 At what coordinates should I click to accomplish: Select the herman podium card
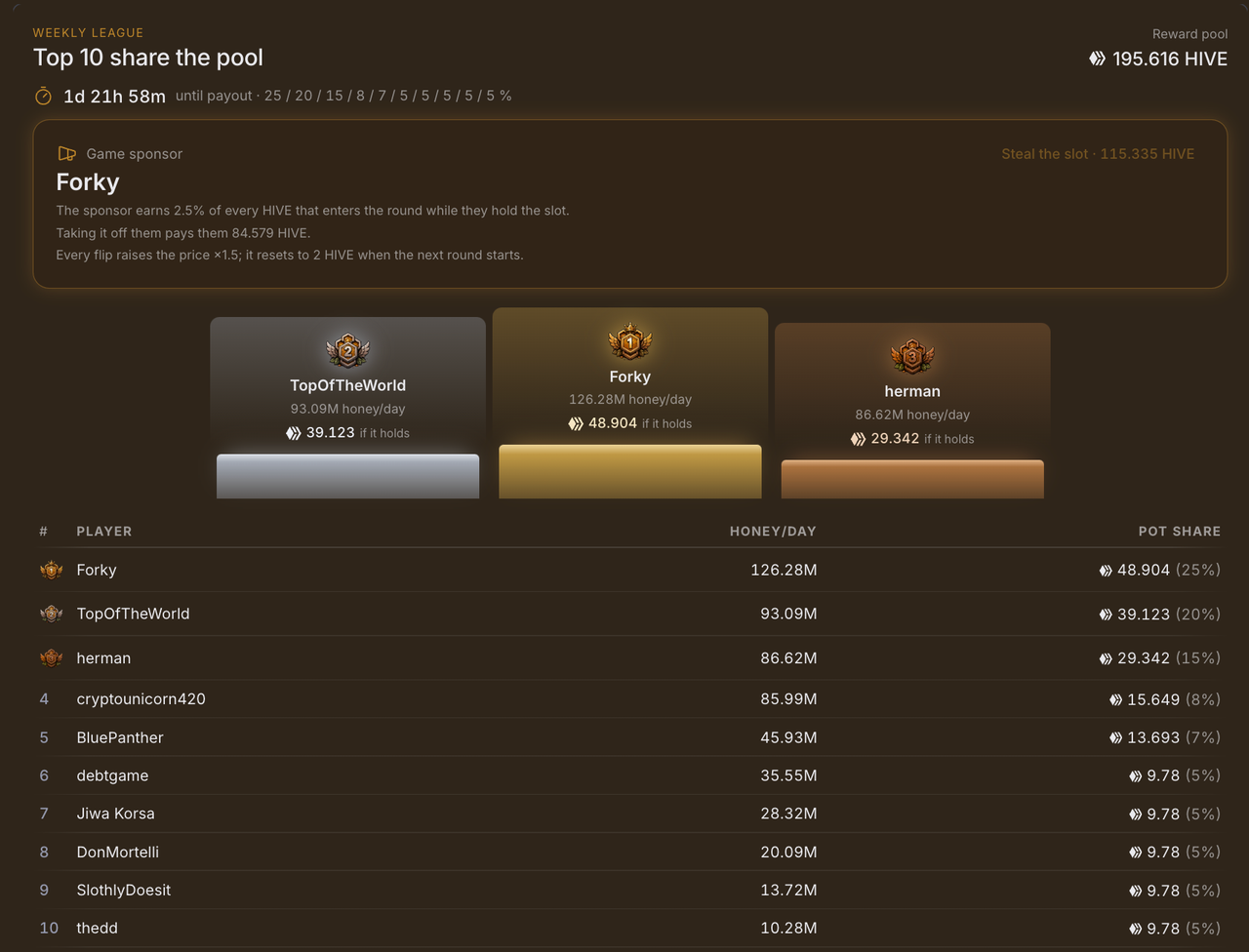(912, 411)
